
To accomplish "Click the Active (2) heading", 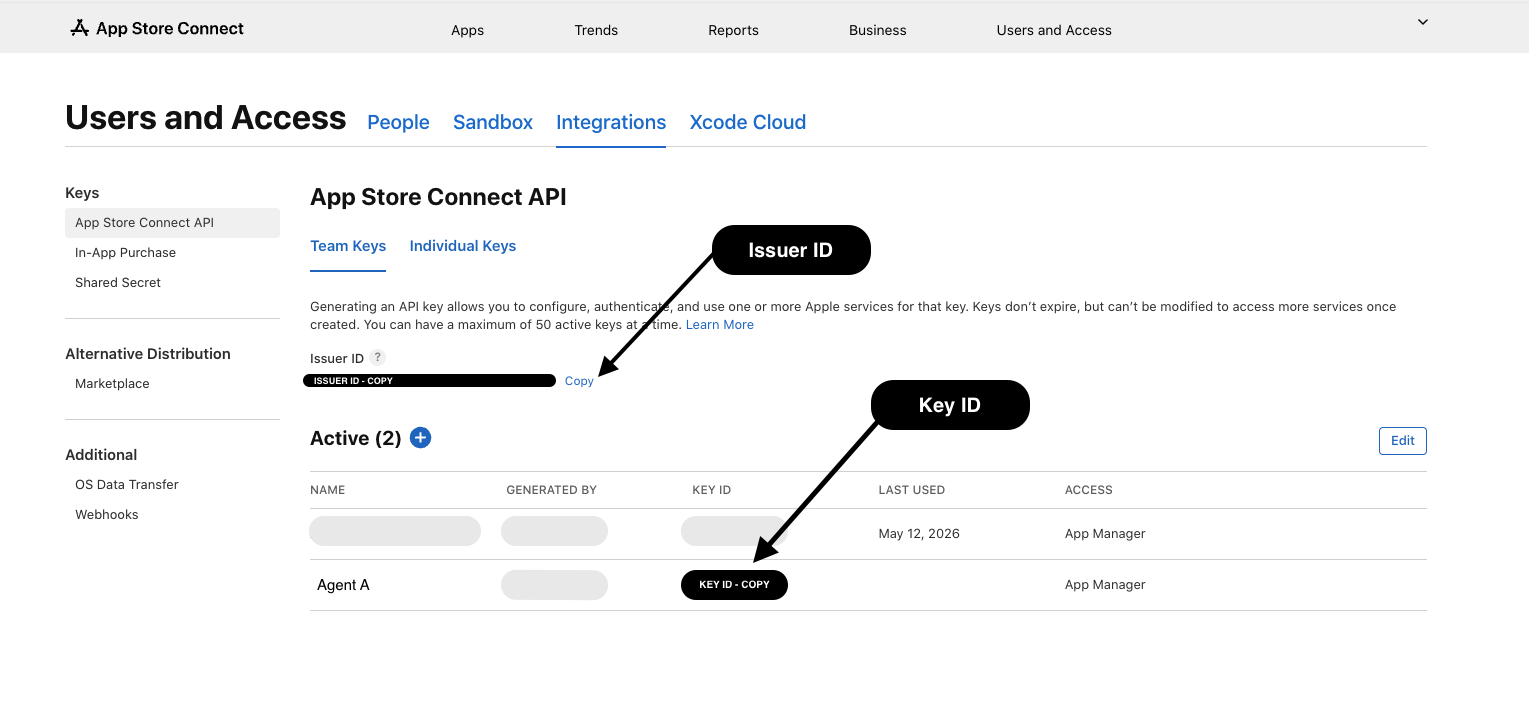I will click(355, 438).
